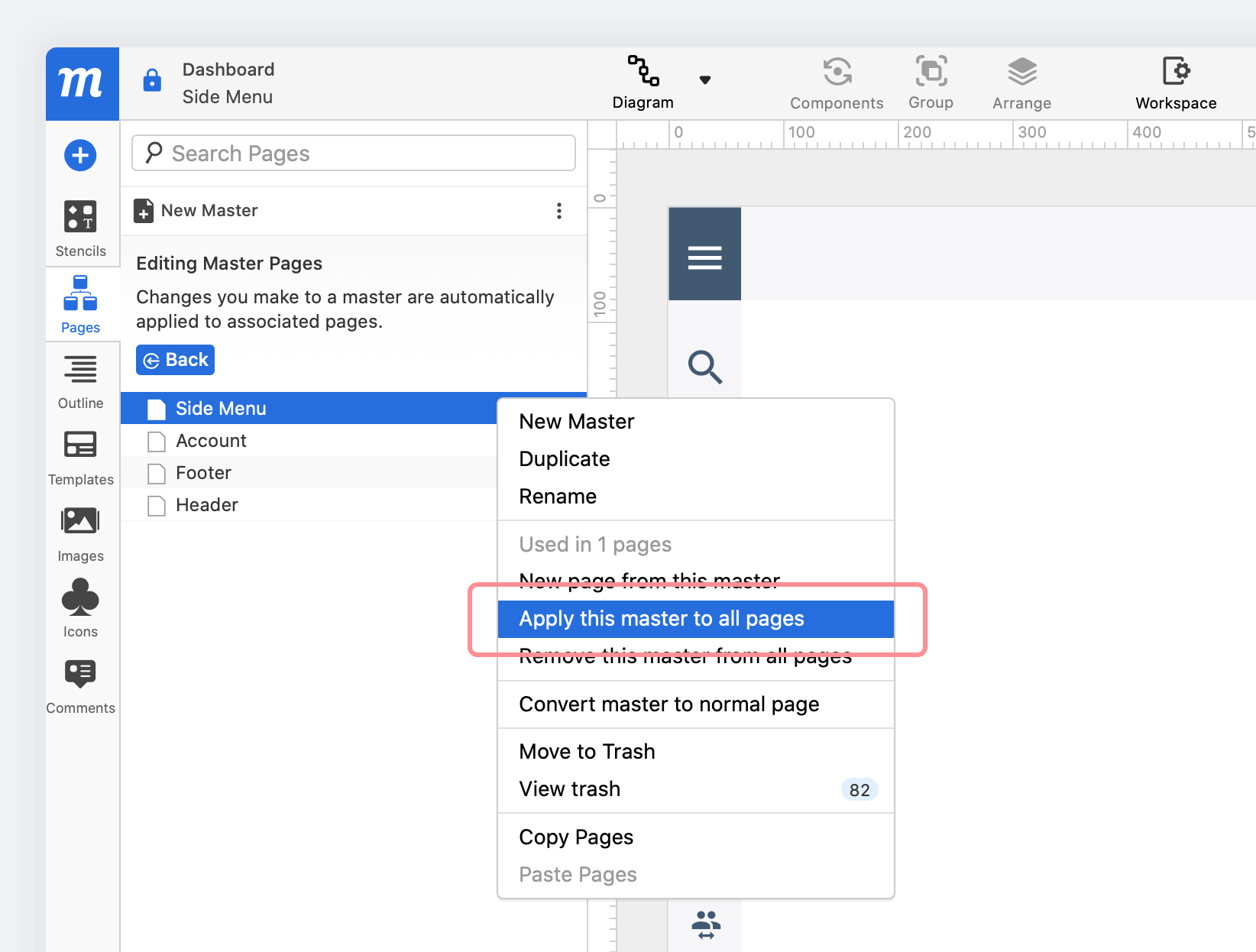Open the New Master three-dot menu

tap(559, 211)
